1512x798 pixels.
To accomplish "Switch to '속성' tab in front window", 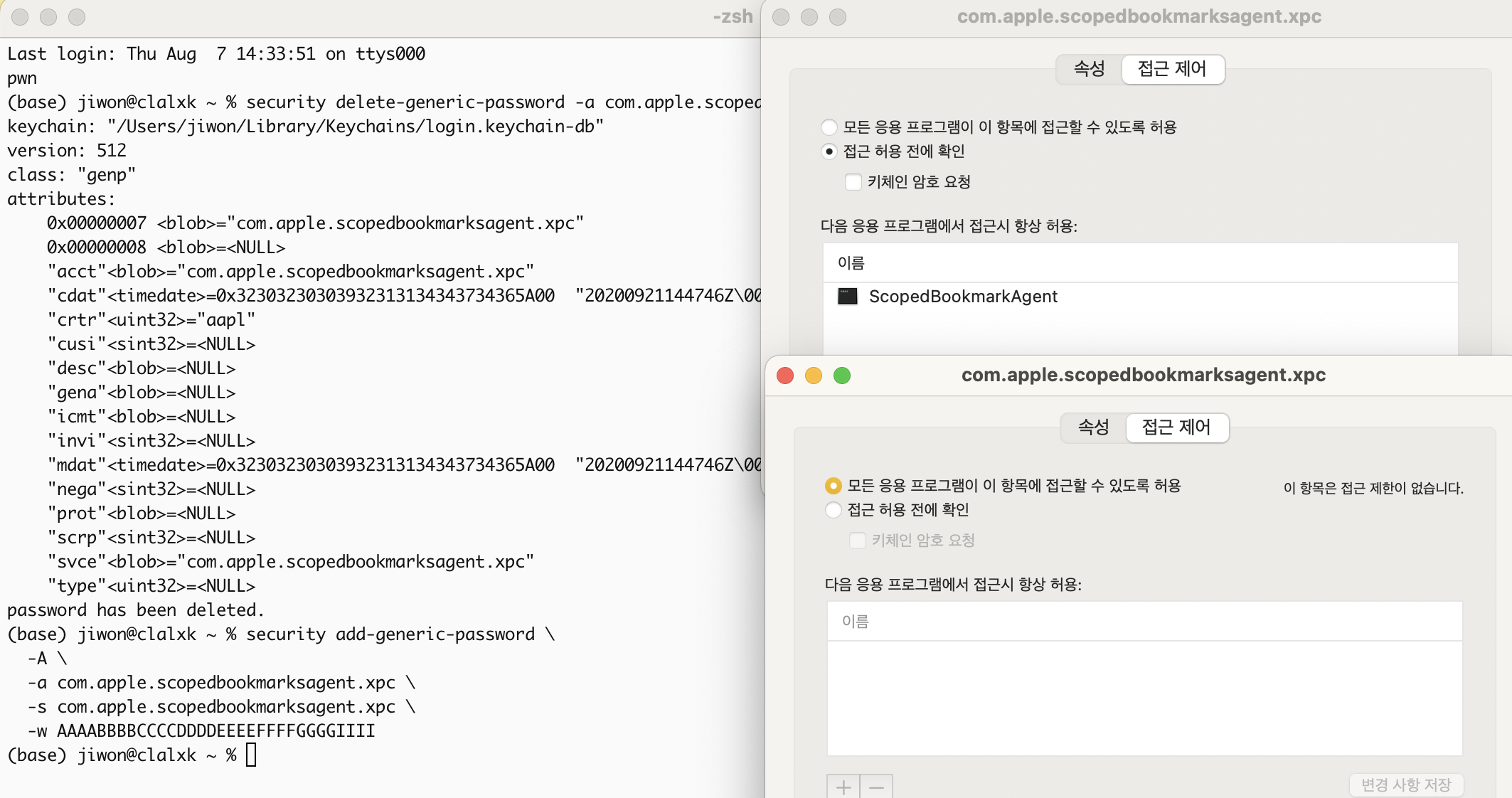I will [x=1093, y=427].
